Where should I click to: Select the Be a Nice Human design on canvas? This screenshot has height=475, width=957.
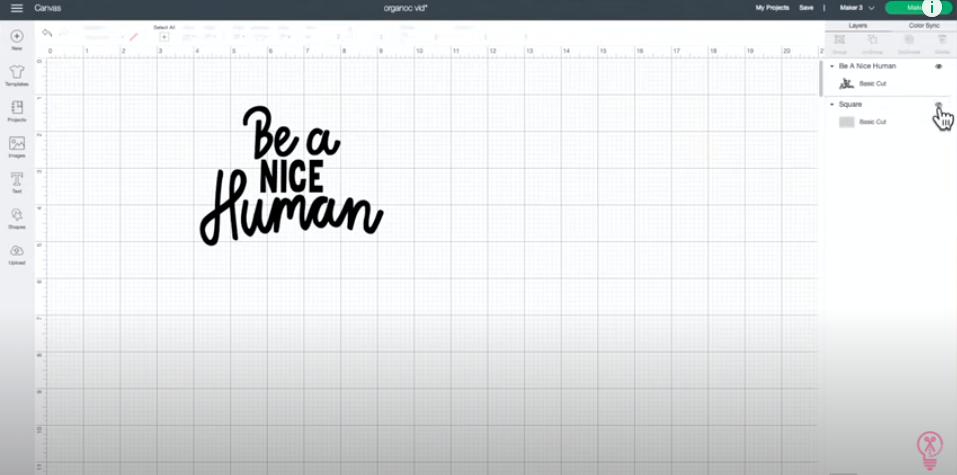click(x=291, y=176)
